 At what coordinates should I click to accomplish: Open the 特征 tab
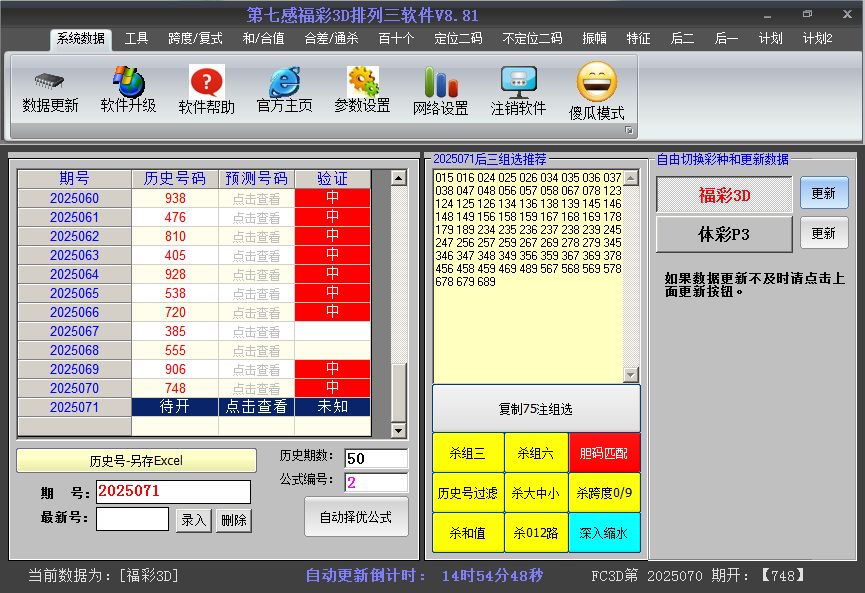[638, 39]
